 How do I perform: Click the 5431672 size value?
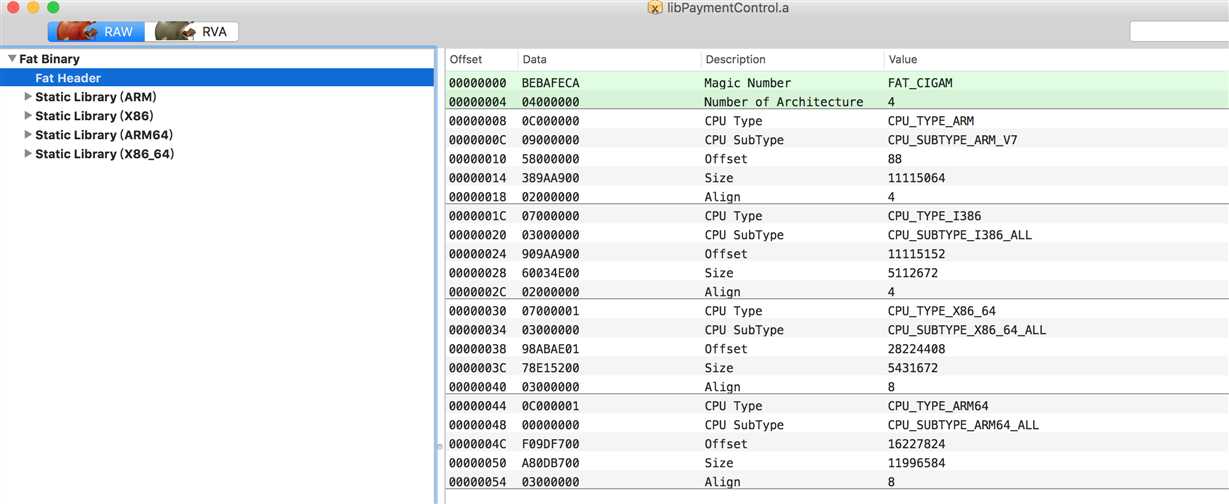point(912,368)
